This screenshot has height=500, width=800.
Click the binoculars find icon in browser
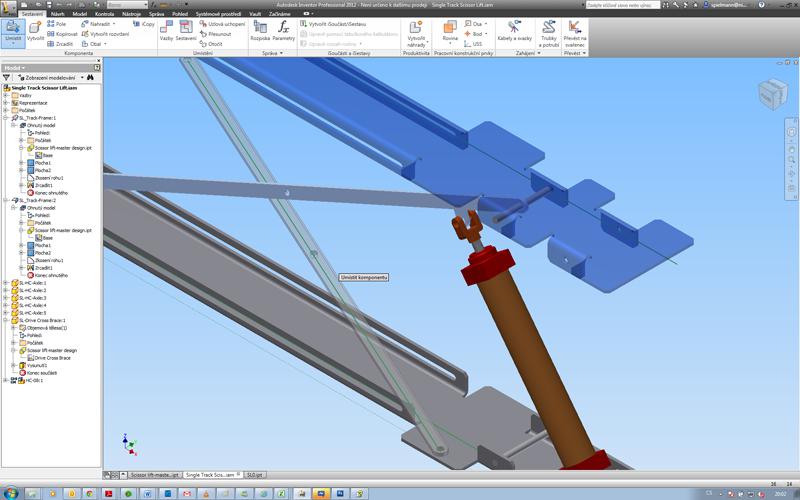click(89, 77)
